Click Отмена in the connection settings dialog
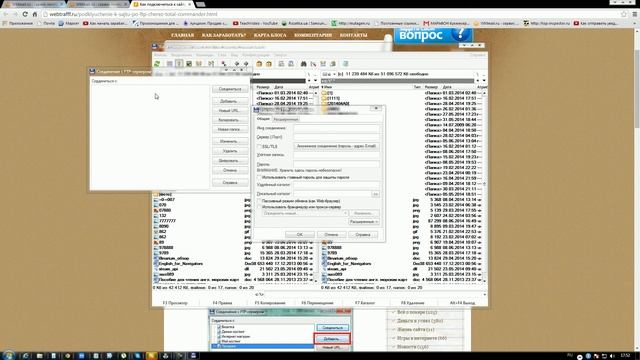 331,235
